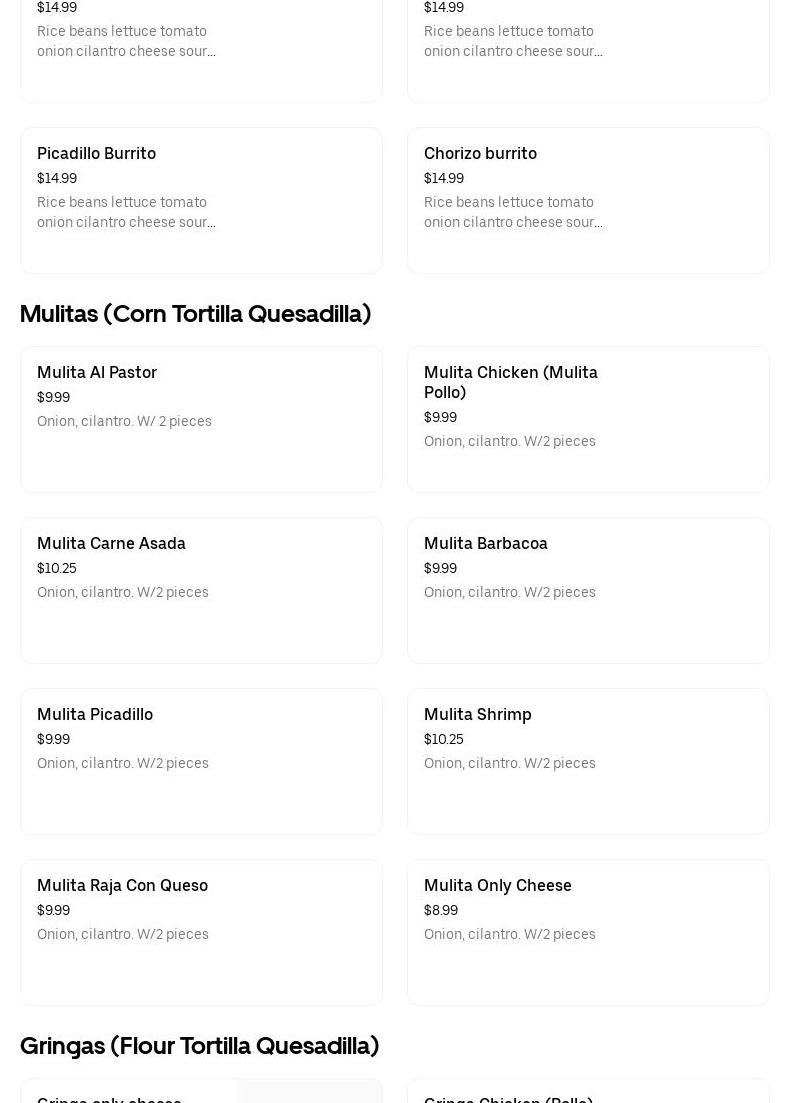
Task: Click the Chorizo burrito $14.99 price
Action: 444,179
